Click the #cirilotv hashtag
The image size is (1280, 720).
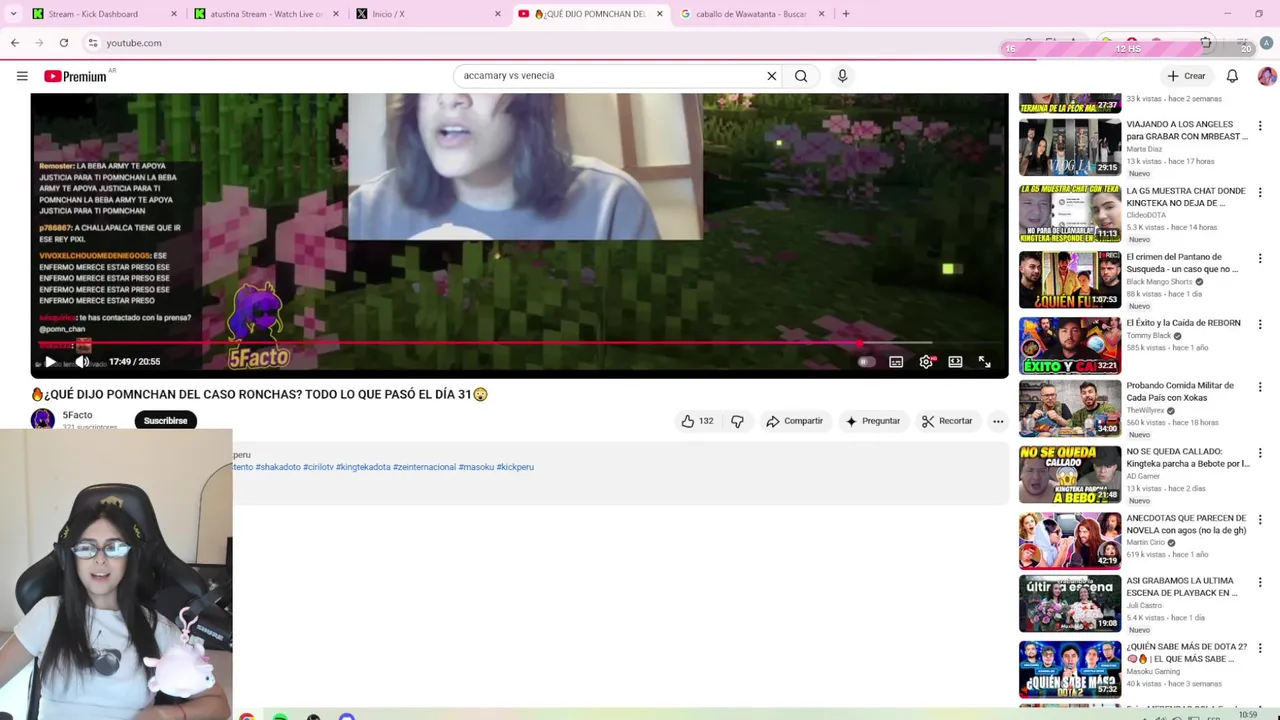click(318, 467)
